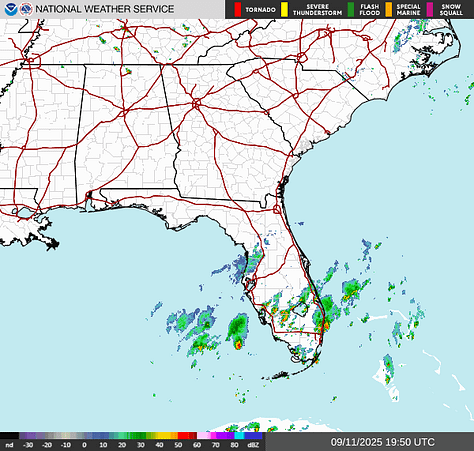Click the Special Marine legend label
The width and height of the screenshot is (474, 451).
(x=408, y=10)
